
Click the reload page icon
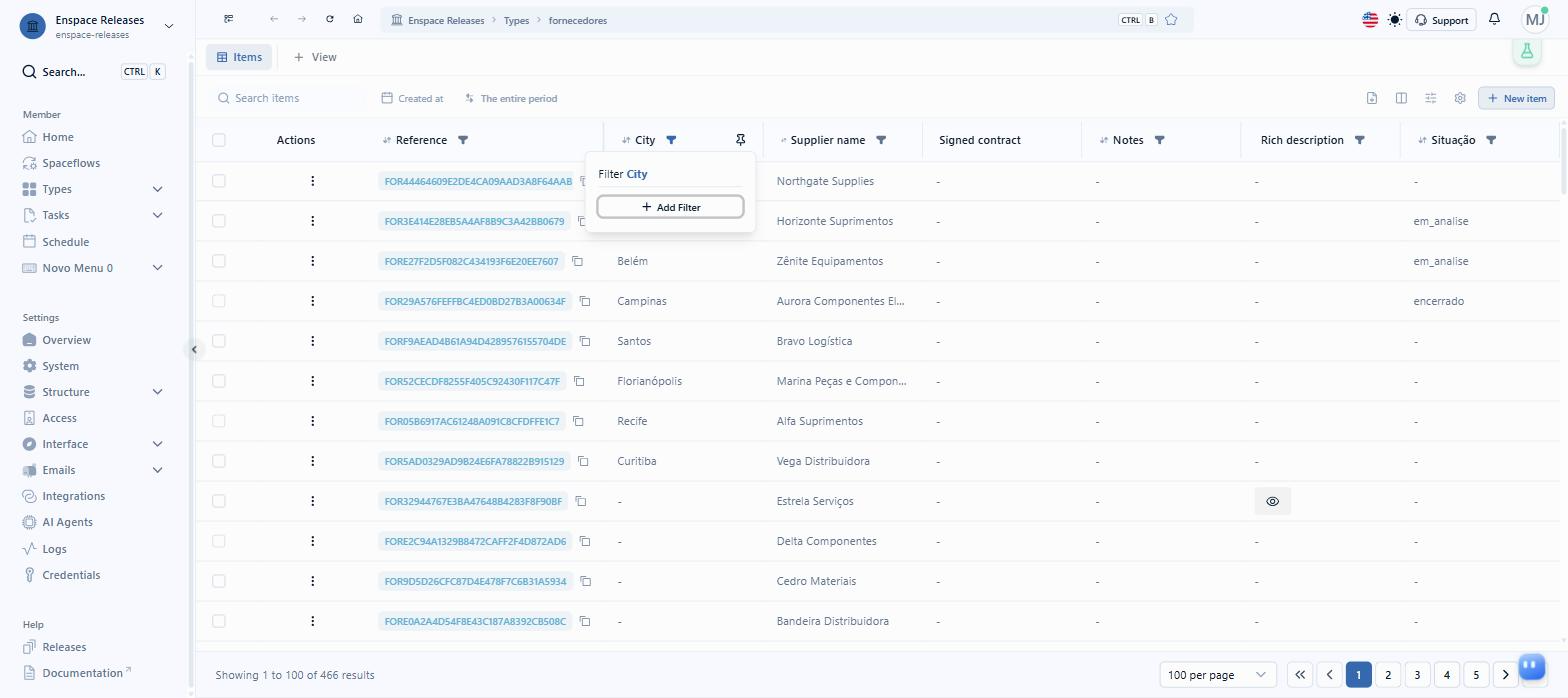330,19
